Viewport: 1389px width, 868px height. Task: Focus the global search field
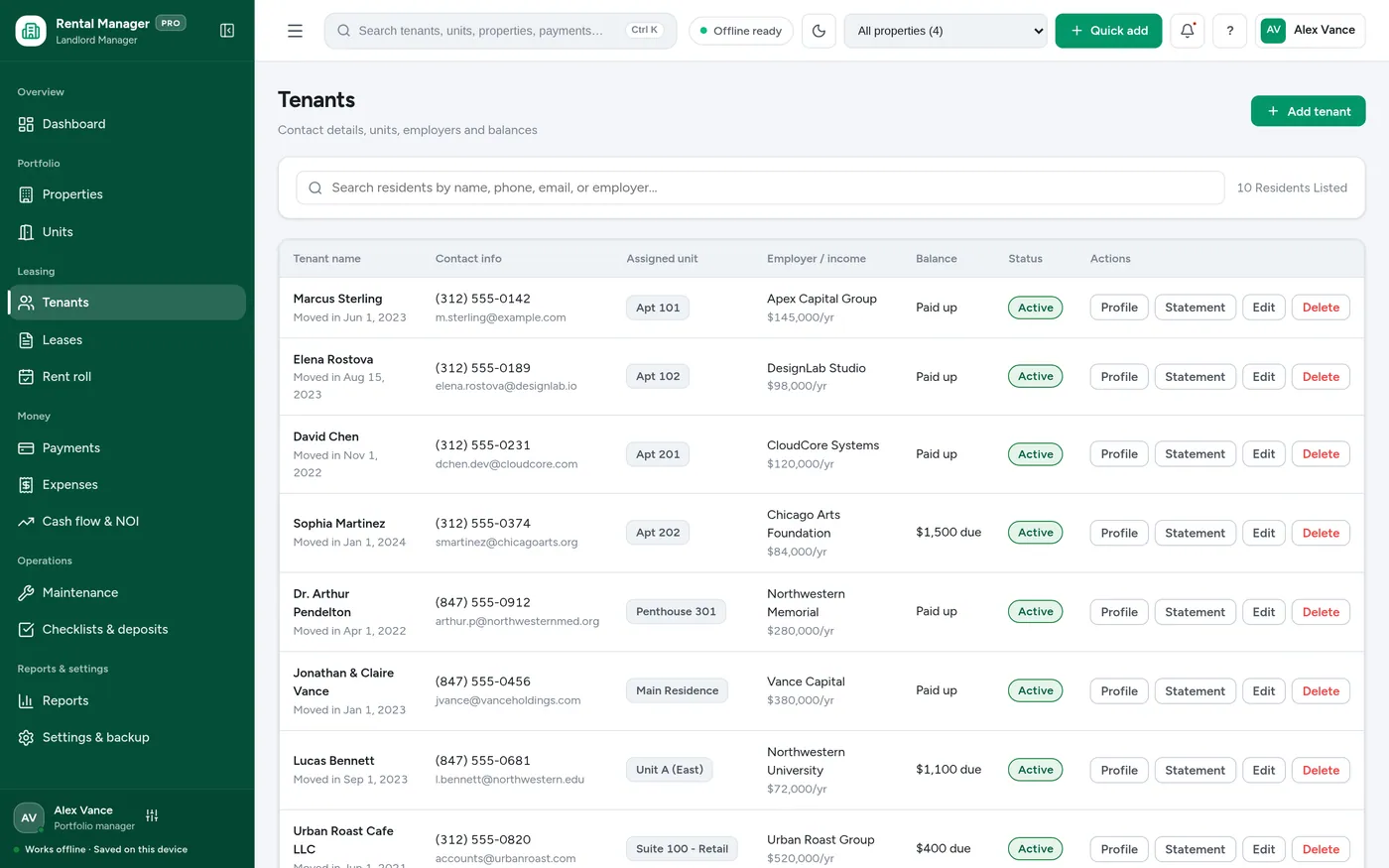(500, 31)
